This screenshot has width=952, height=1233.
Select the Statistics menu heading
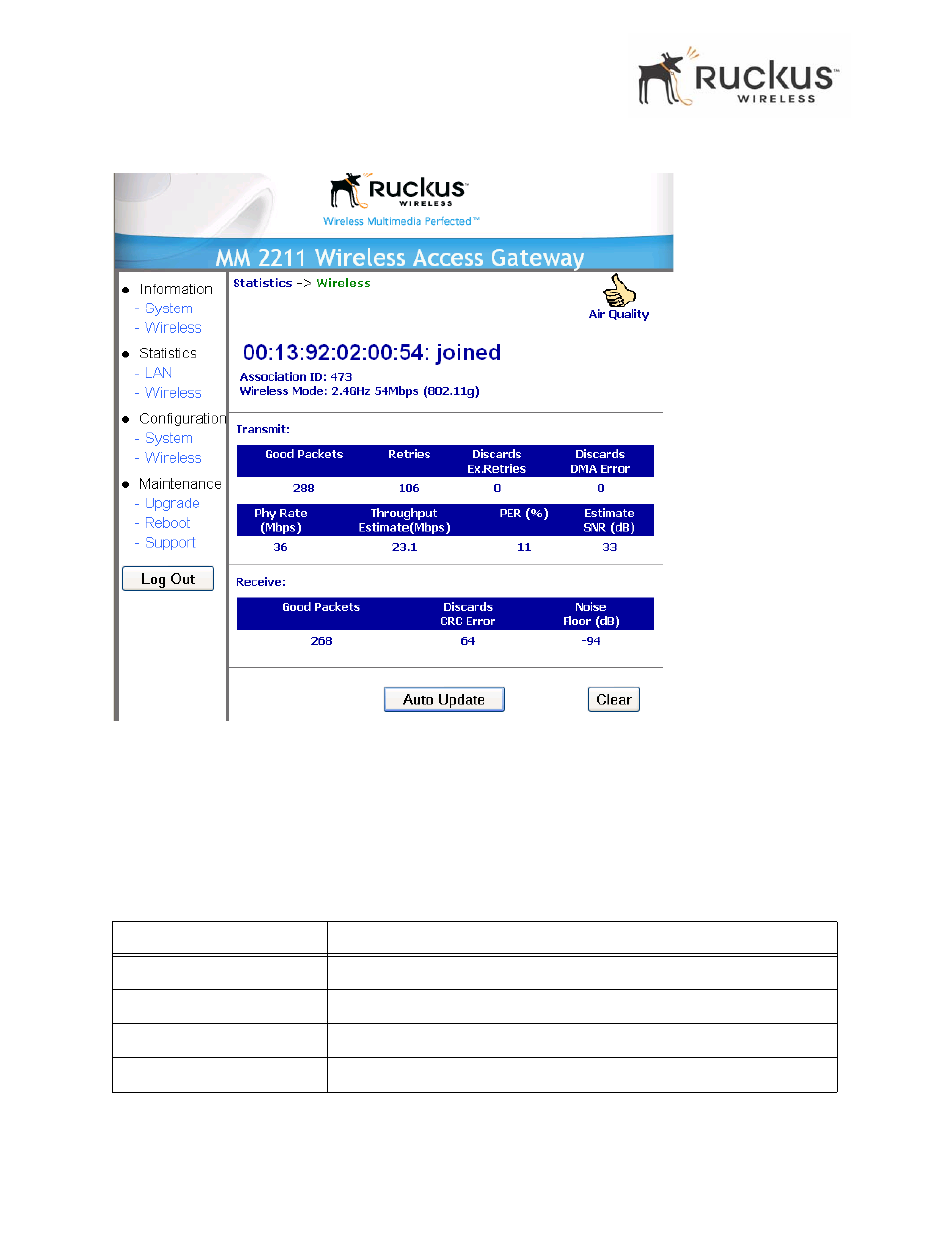coord(168,353)
